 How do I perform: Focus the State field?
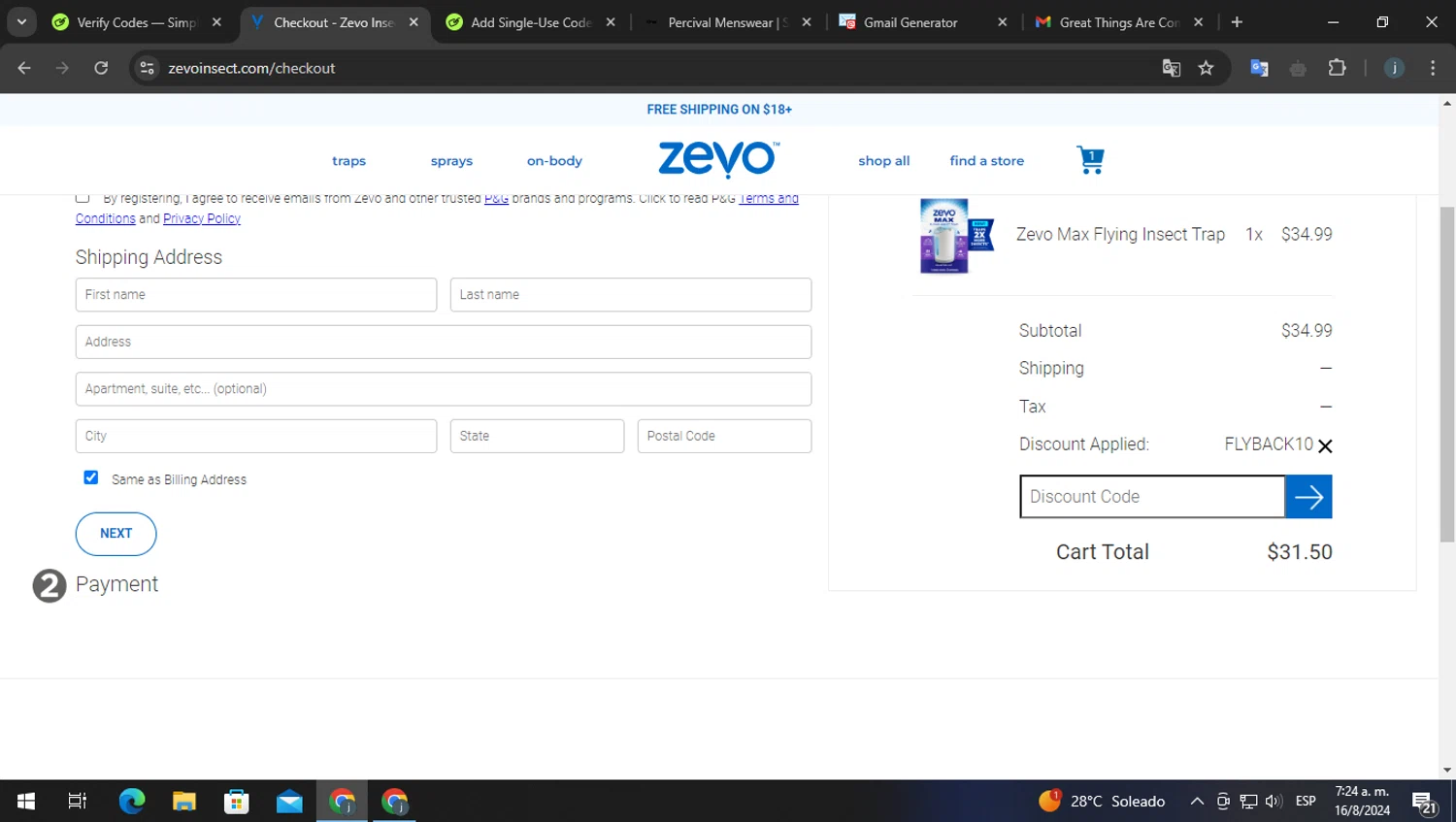pos(537,436)
